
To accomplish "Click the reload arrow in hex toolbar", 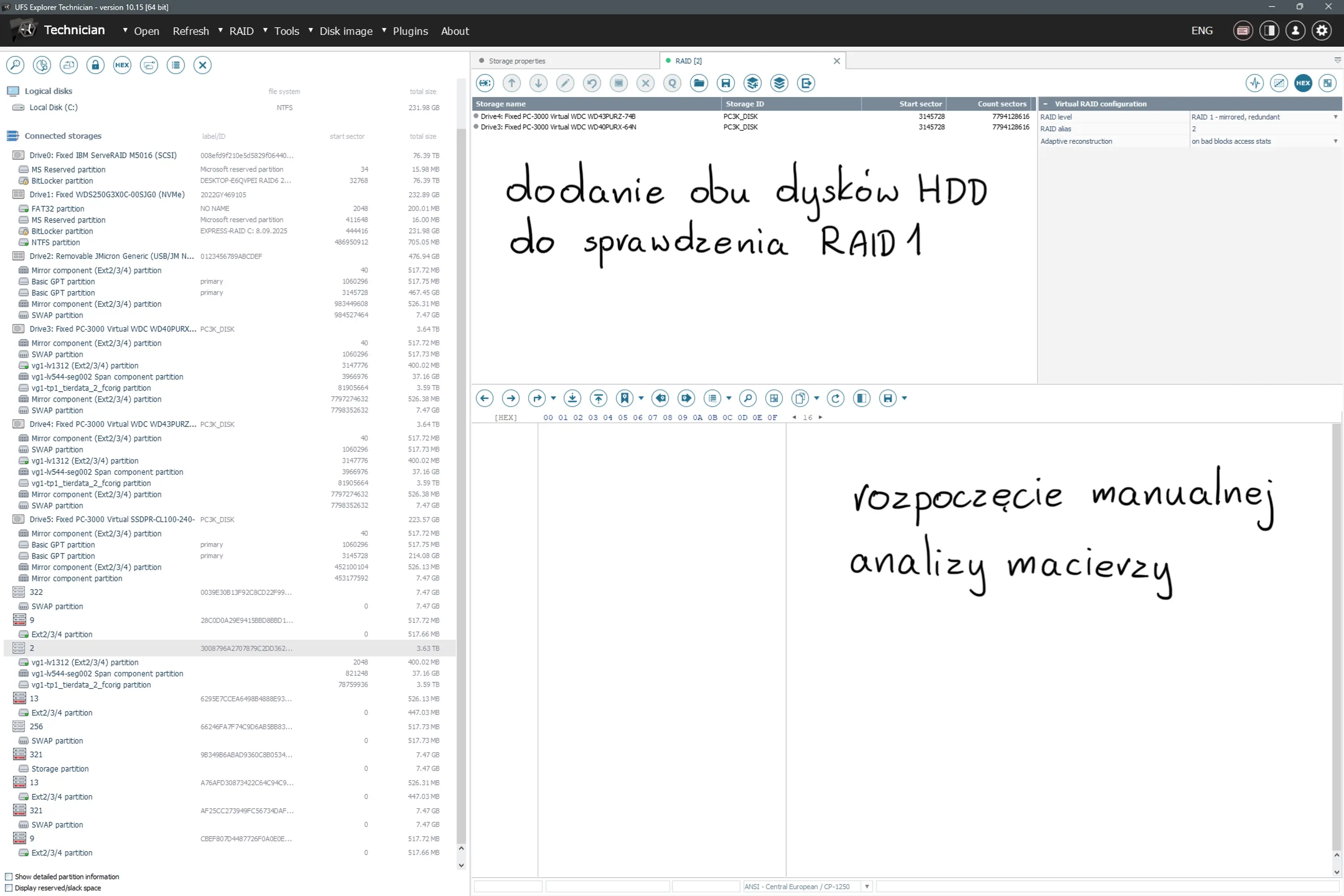I will click(x=836, y=398).
